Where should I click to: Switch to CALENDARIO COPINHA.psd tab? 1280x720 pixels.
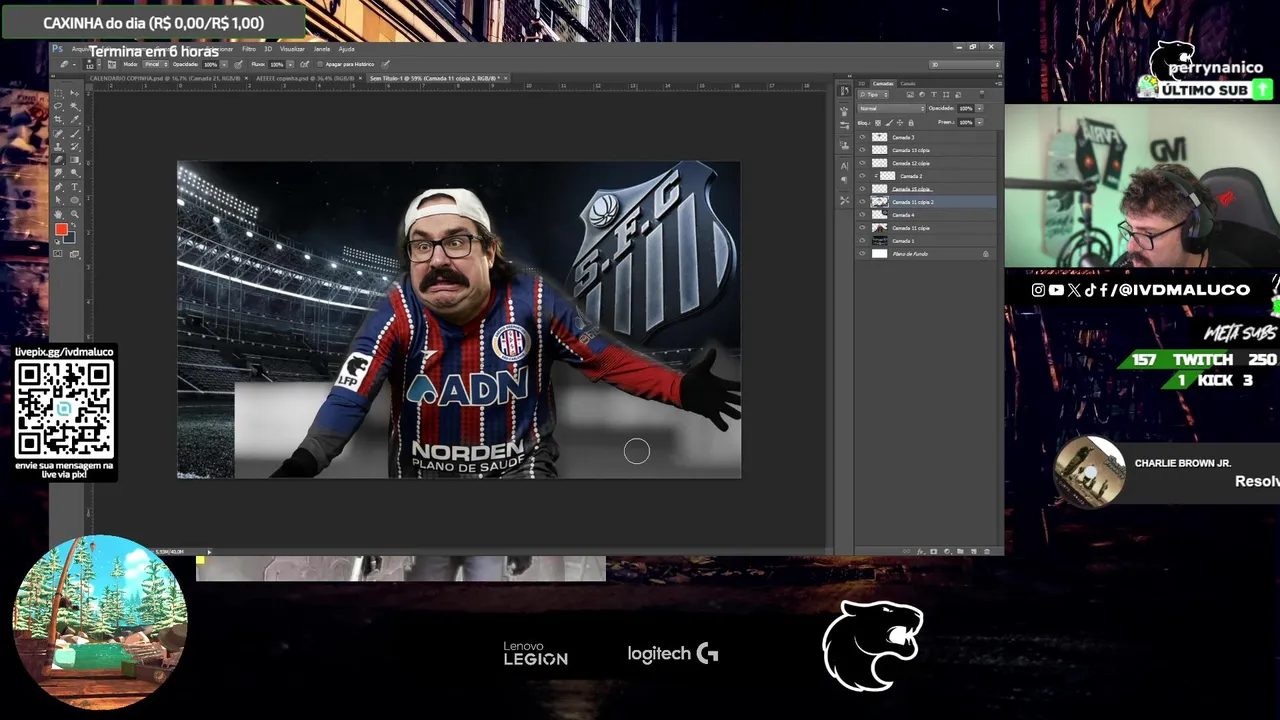pyautogui.click(x=166, y=78)
